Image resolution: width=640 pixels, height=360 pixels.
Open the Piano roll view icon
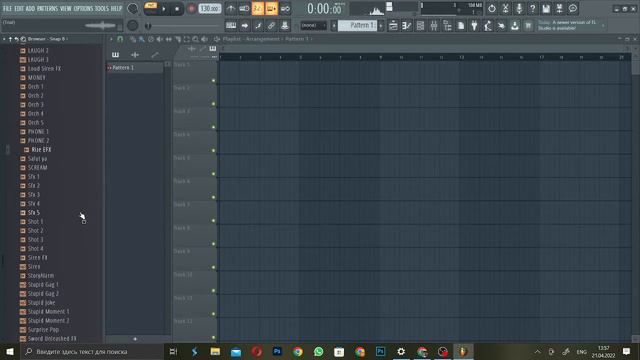407,26
